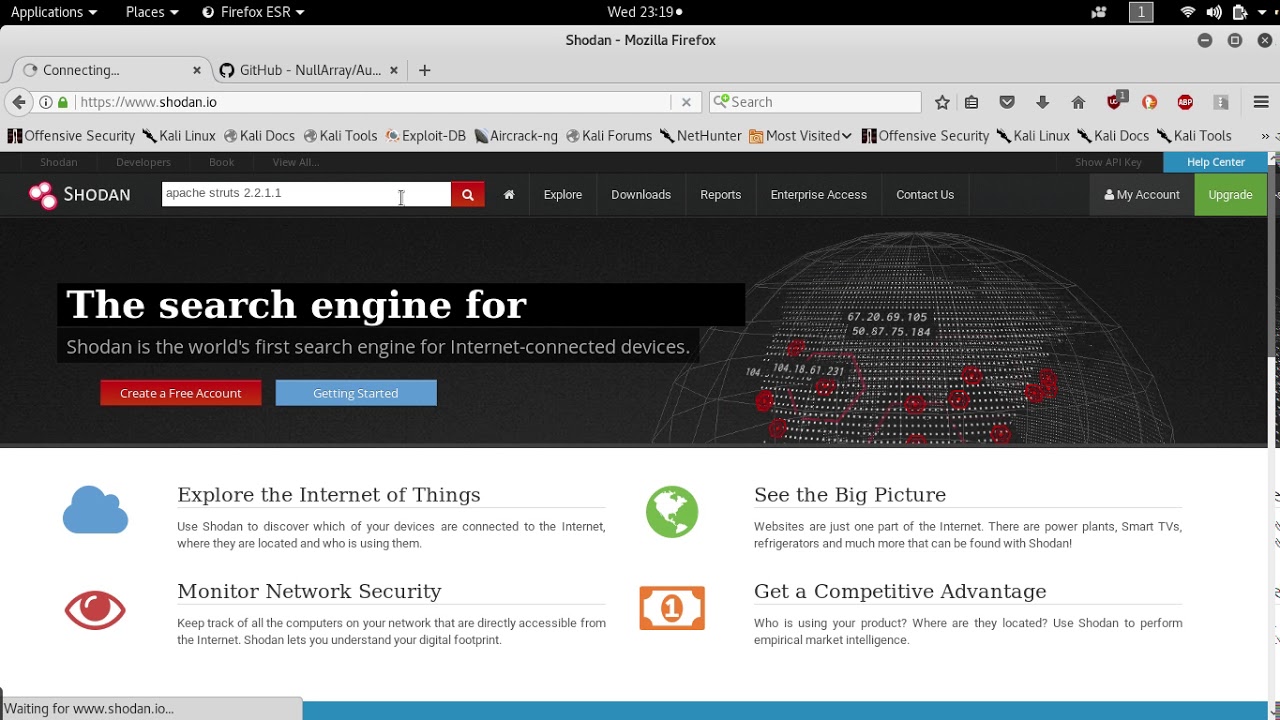Click Create a Free Account button
This screenshot has height=720, width=1280.
point(181,393)
